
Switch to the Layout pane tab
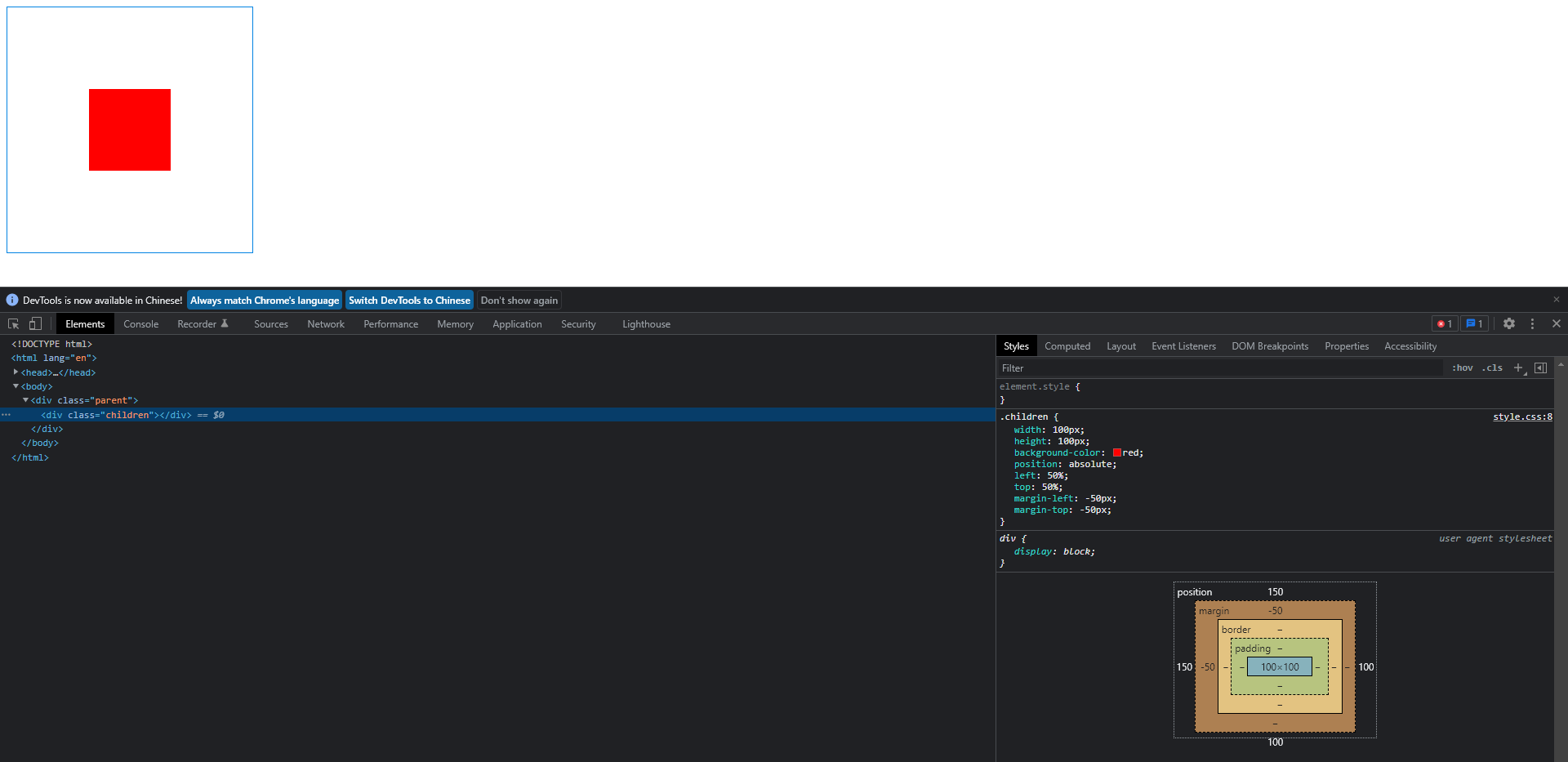click(1121, 346)
